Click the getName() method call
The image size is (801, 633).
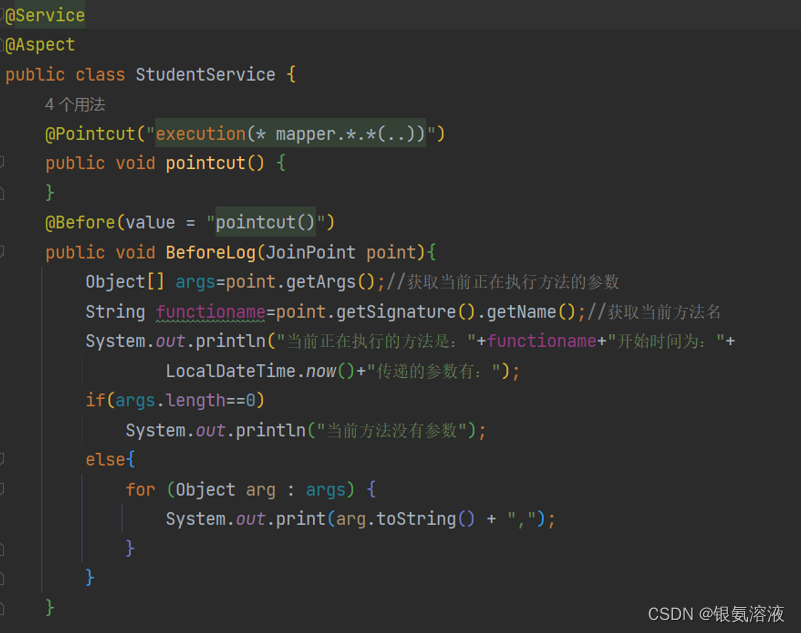click(531, 312)
